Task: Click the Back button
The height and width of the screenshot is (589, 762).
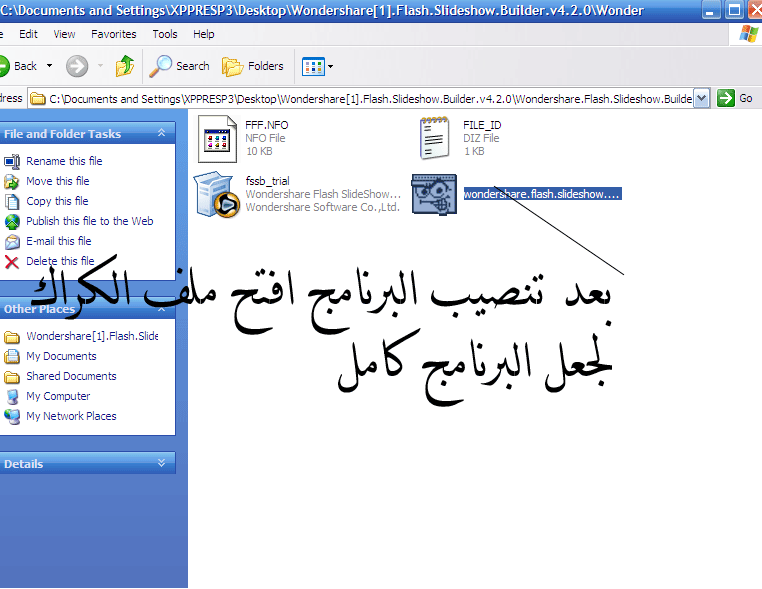Action: 18,66
